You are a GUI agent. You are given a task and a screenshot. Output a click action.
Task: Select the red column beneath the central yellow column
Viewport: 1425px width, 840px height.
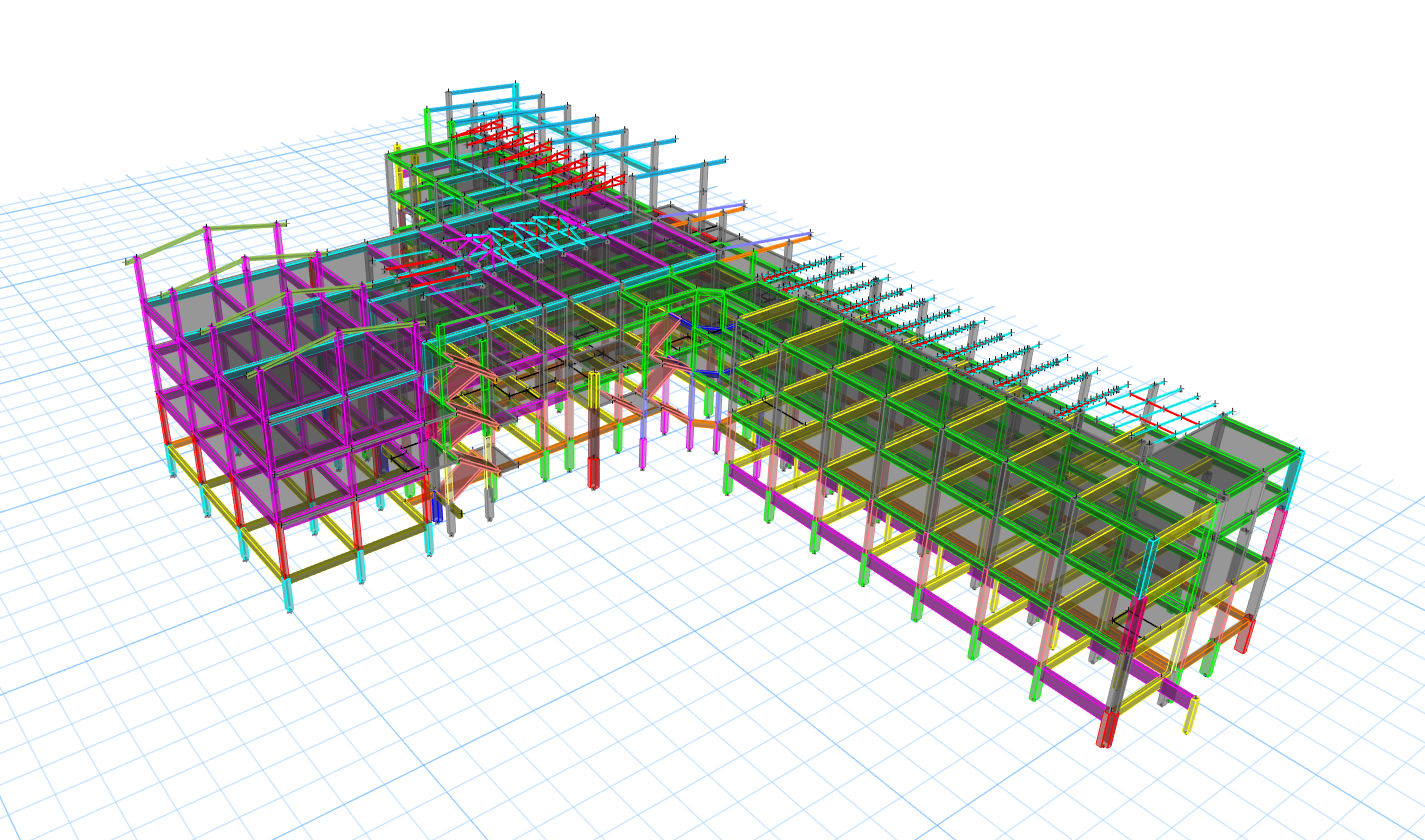click(x=593, y=472)
